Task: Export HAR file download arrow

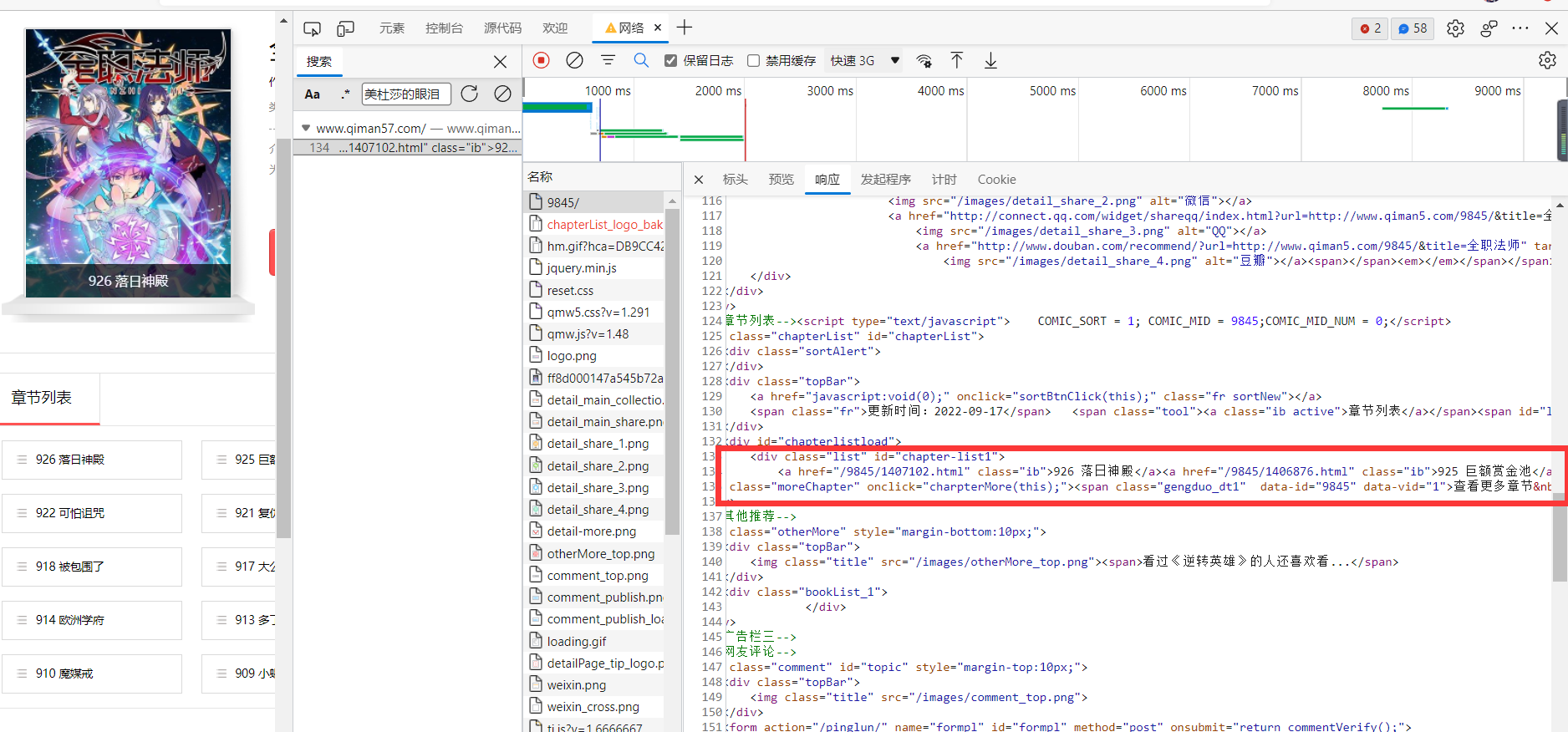Action: (990, 60)
